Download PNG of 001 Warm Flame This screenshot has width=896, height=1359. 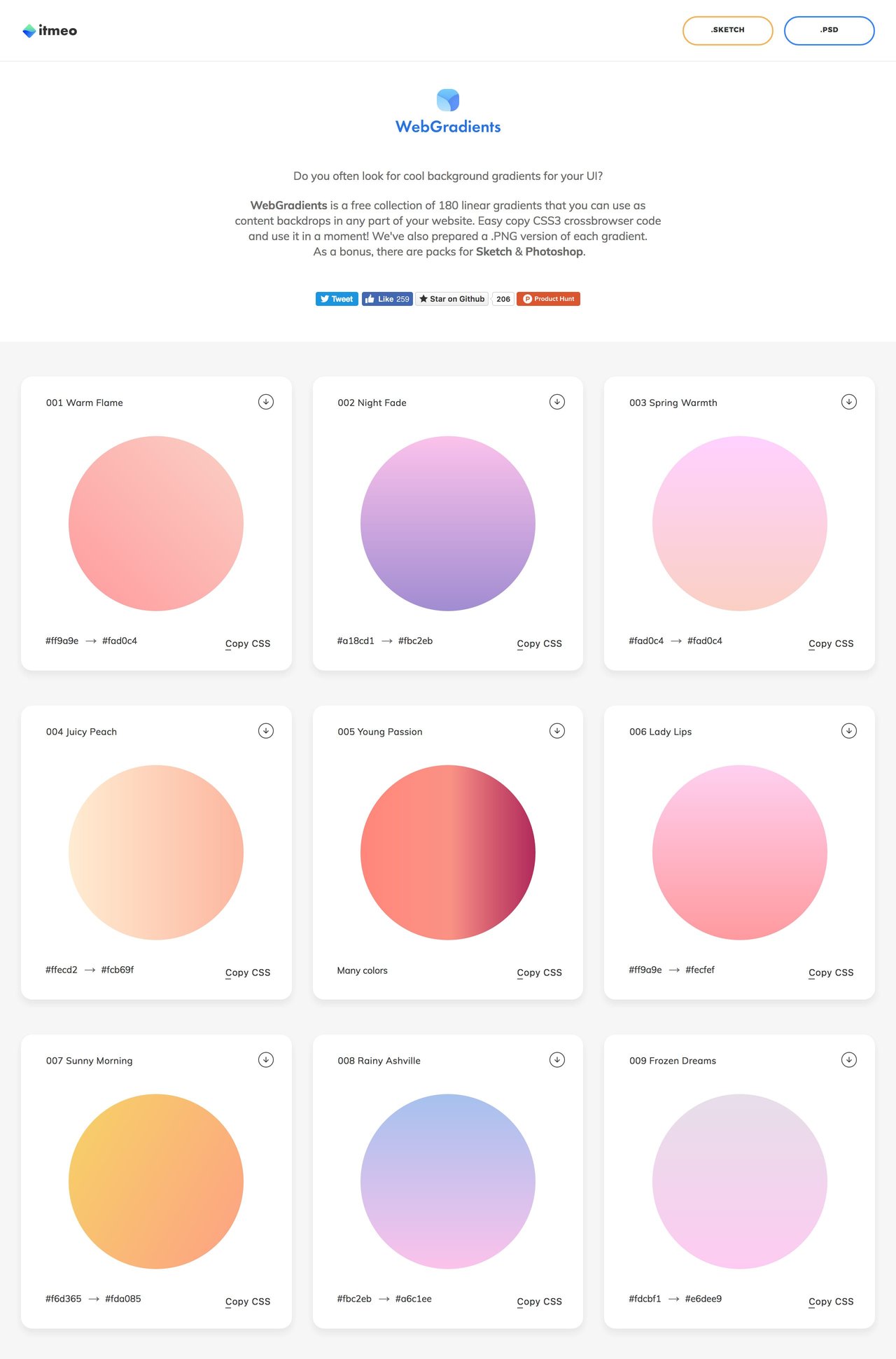tap(266, 402)
